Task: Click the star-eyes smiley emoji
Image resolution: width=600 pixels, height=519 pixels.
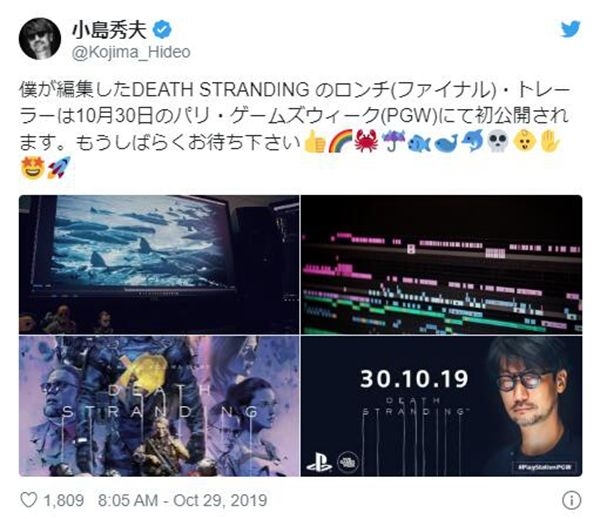Action: point(33,168)
